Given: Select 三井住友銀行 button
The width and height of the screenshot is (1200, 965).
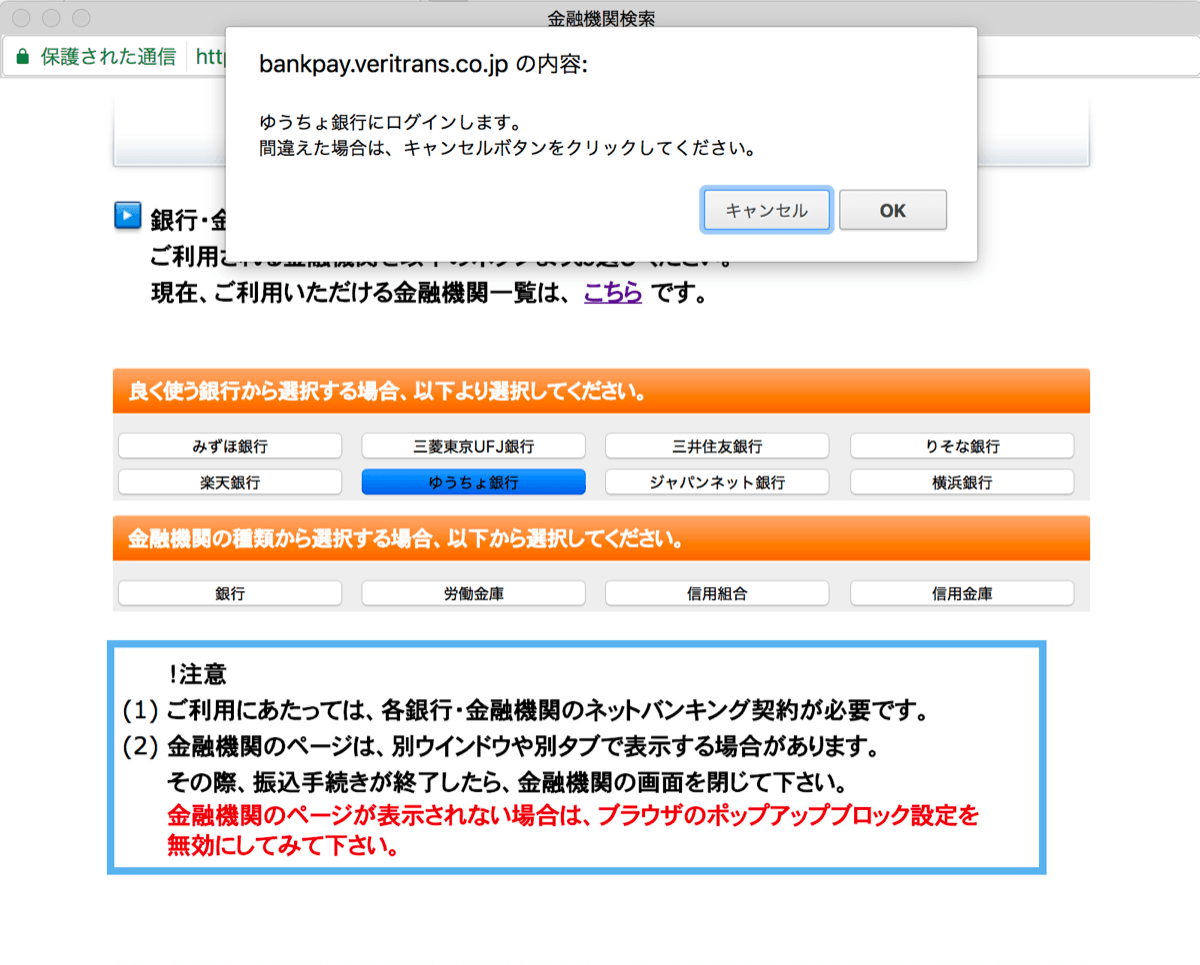Looking at the screenshot, I should (x=717, y=446).
